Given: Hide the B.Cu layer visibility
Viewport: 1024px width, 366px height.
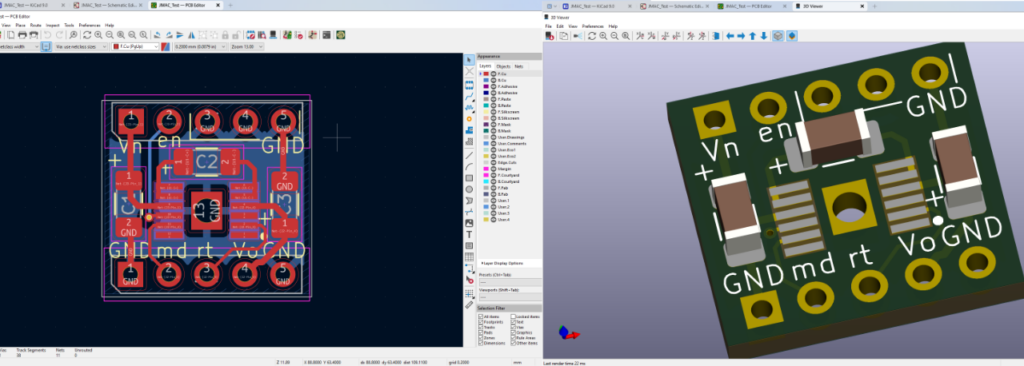Looking at the screenshot, I should click(493, 80).
